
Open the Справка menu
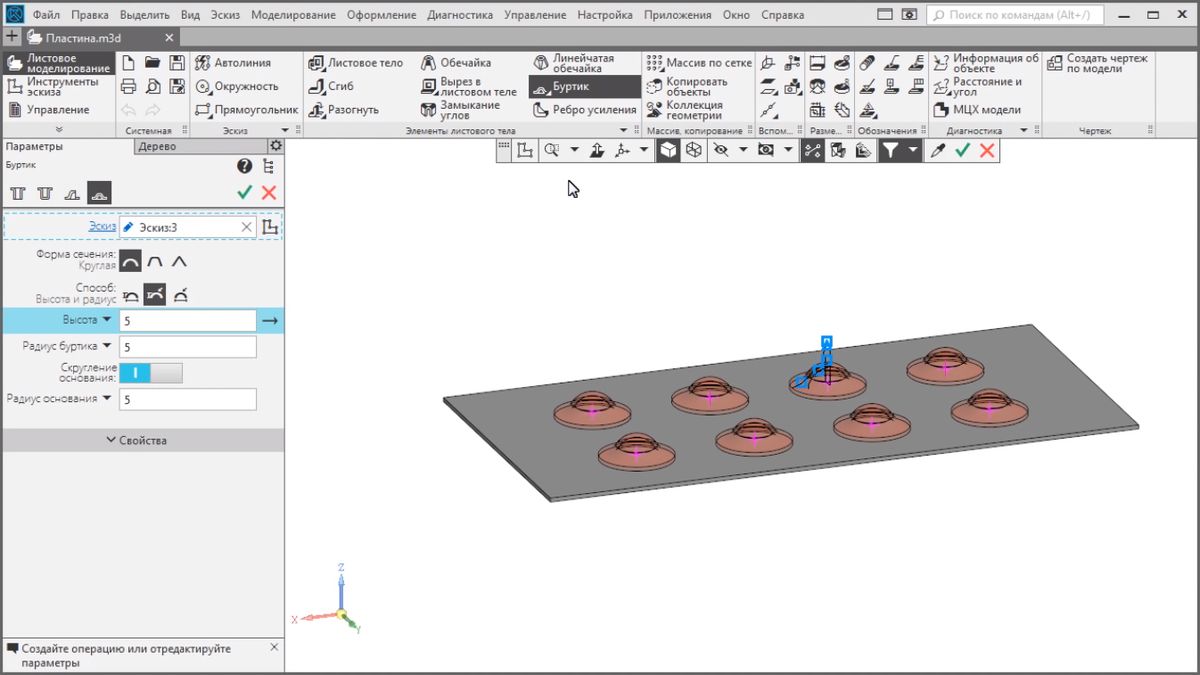click(x=782, y=15)
